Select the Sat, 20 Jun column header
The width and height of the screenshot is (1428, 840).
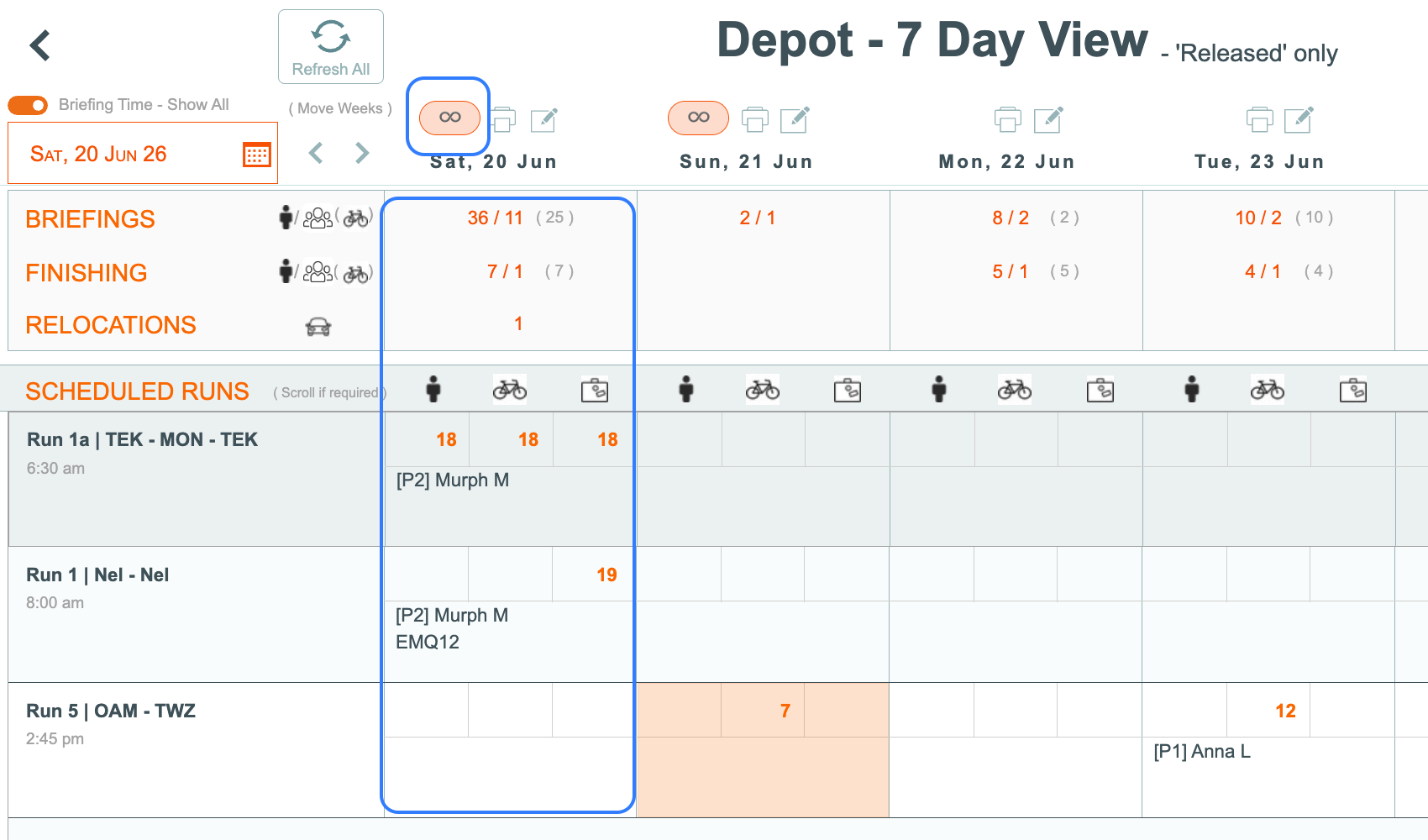(x=494, y=162)
